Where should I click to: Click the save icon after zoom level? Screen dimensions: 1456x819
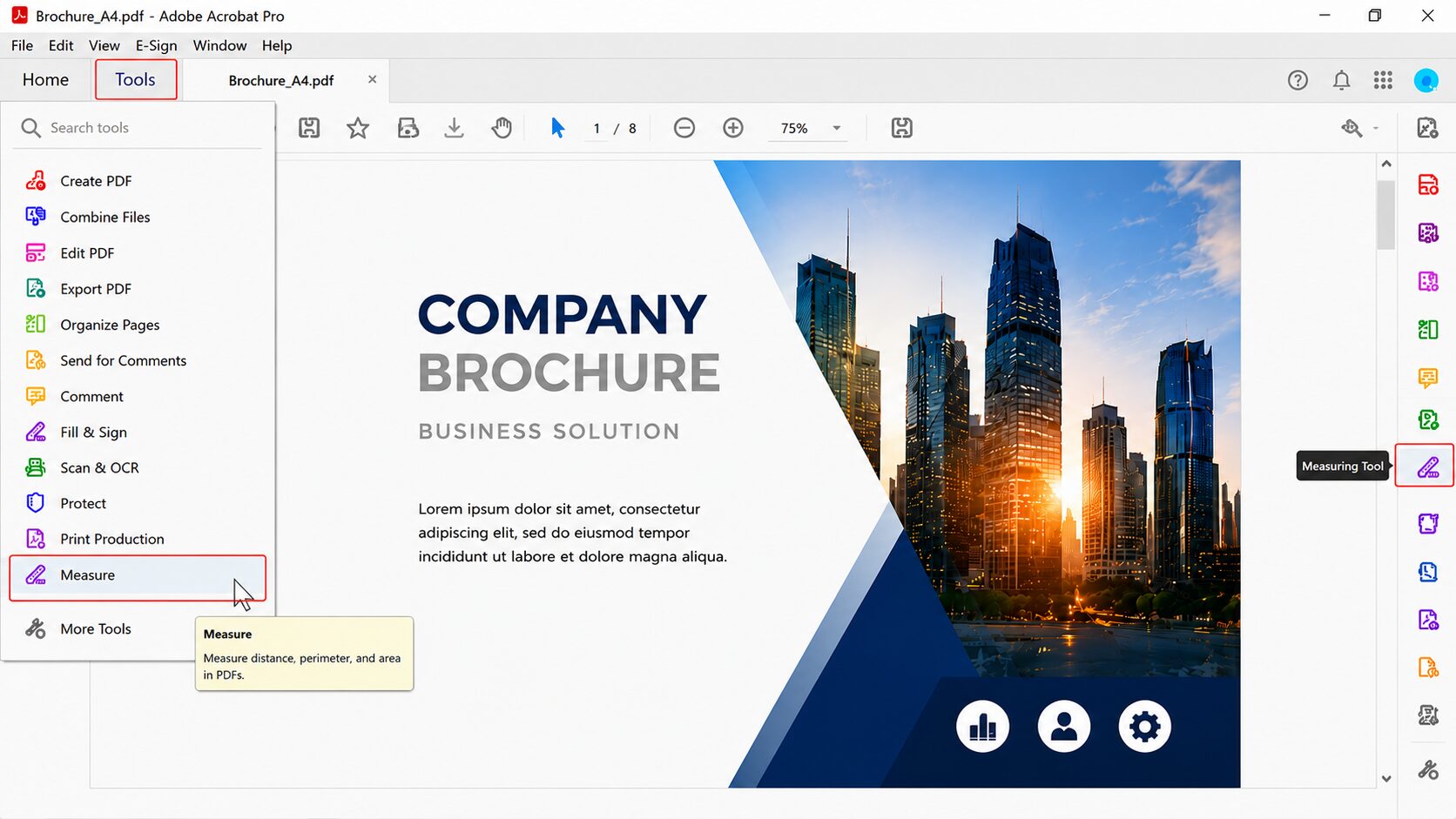coord(901,128)
